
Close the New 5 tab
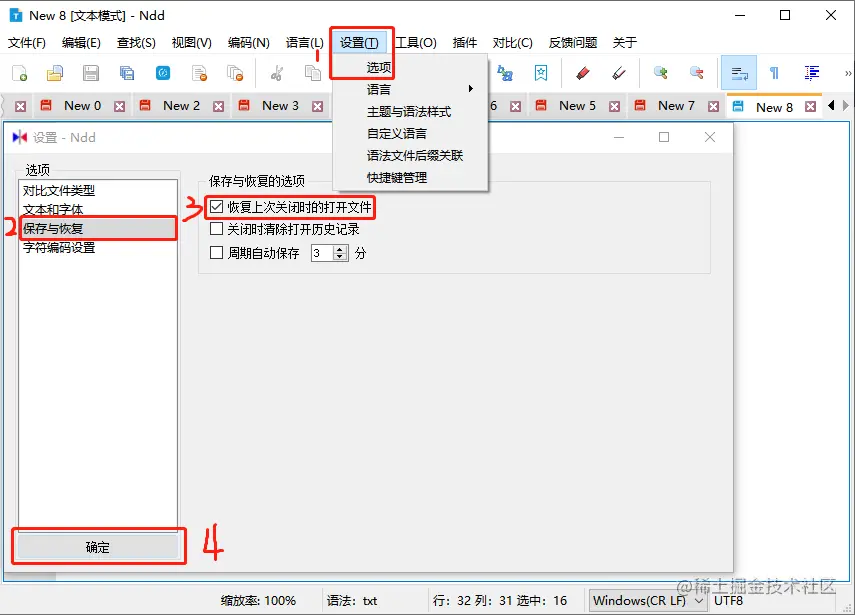click(615, 106)
